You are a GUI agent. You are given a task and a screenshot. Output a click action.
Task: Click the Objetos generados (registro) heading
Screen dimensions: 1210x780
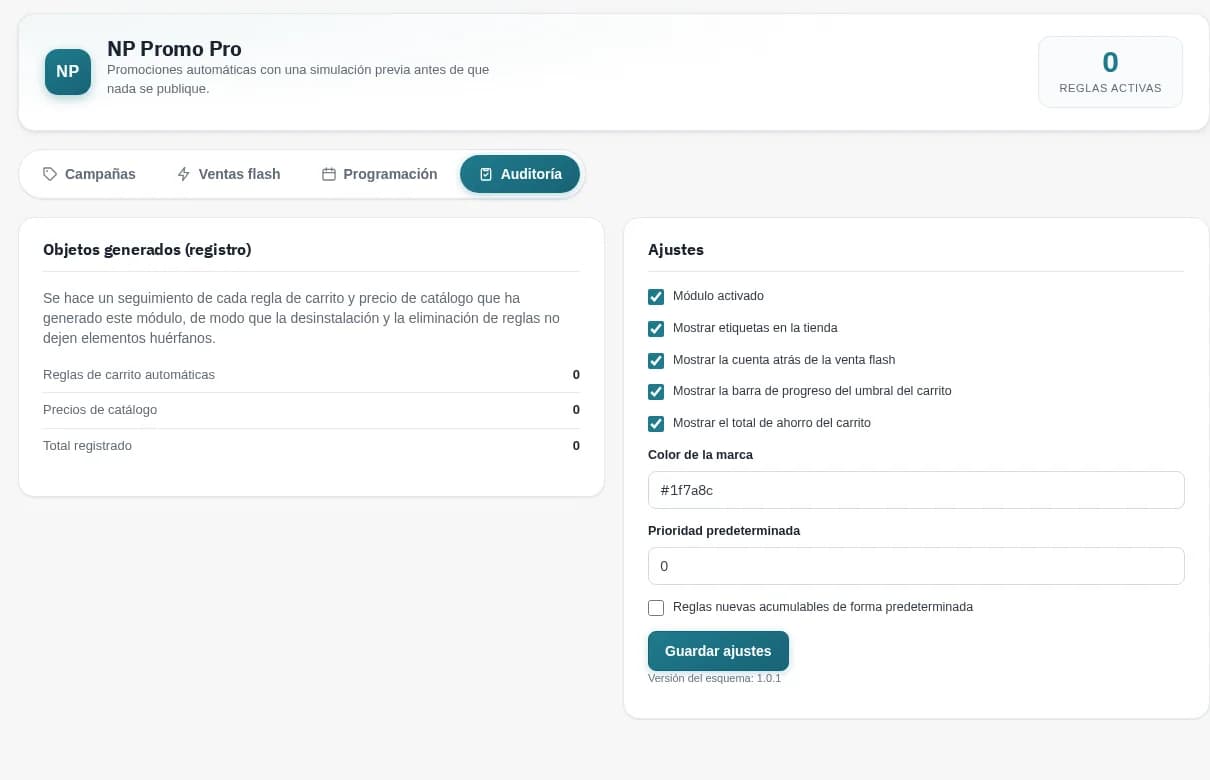(x=147, y=250)
